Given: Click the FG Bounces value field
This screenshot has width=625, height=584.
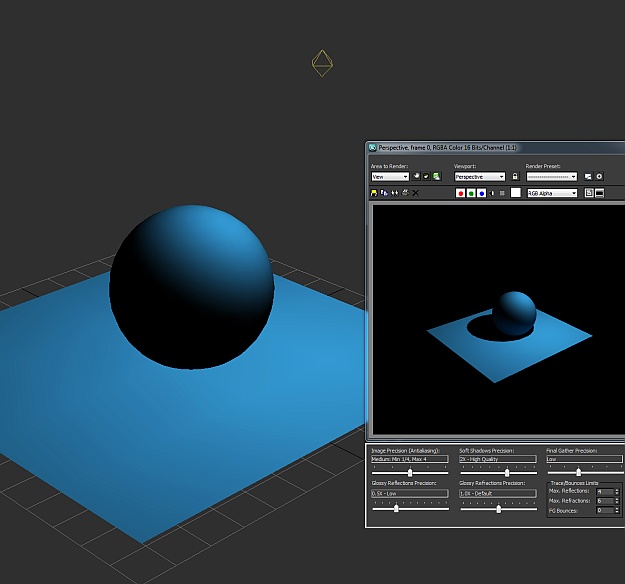Looking at the screenshot, I should pyautogui.click(x=605, y=510).
